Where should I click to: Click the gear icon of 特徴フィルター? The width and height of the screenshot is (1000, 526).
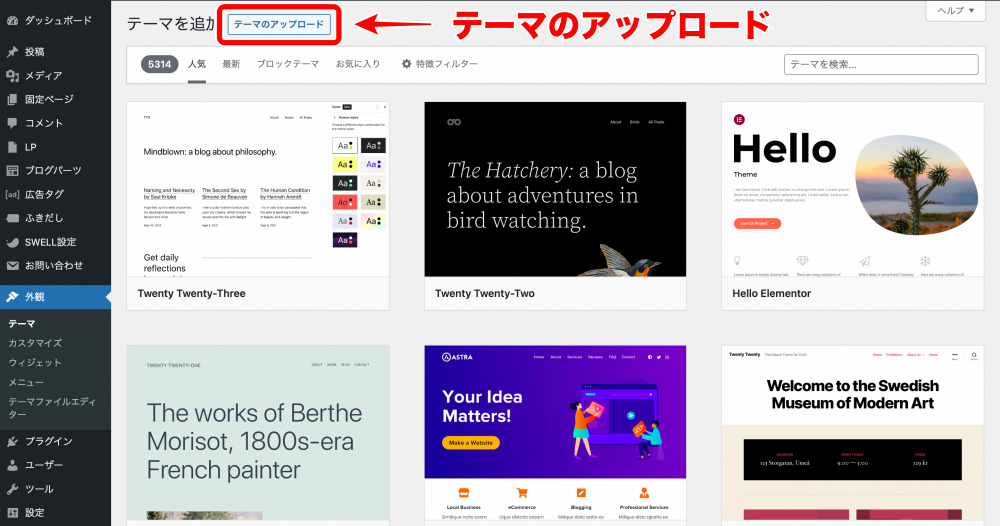click(x=406, y=64)
